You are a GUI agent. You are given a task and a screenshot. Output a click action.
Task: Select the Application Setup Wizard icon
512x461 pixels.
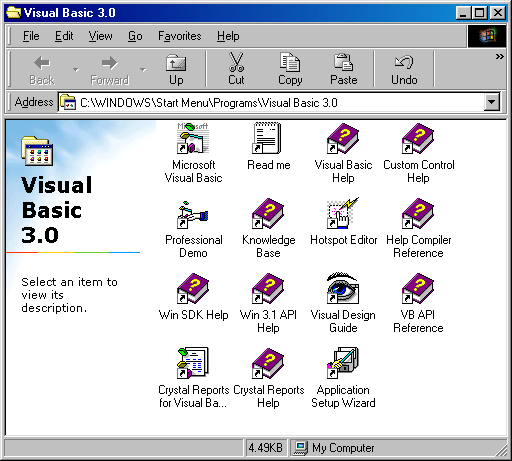click(343, 363)
